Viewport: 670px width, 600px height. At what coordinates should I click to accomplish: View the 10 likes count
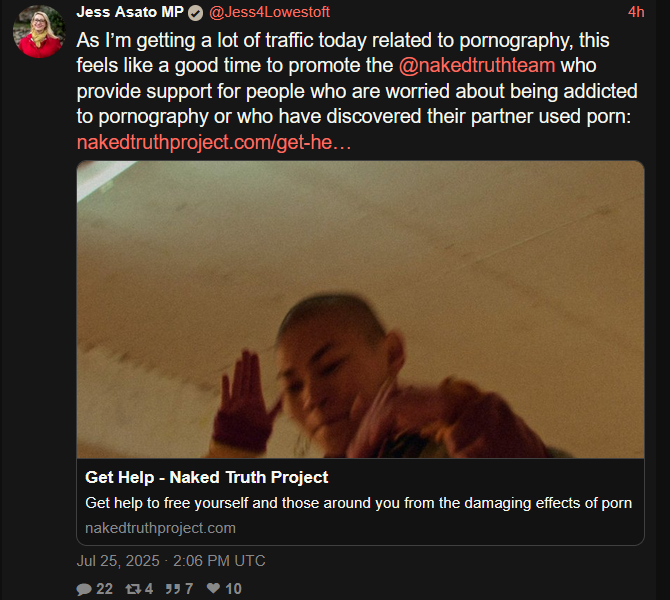pos(233,589)
